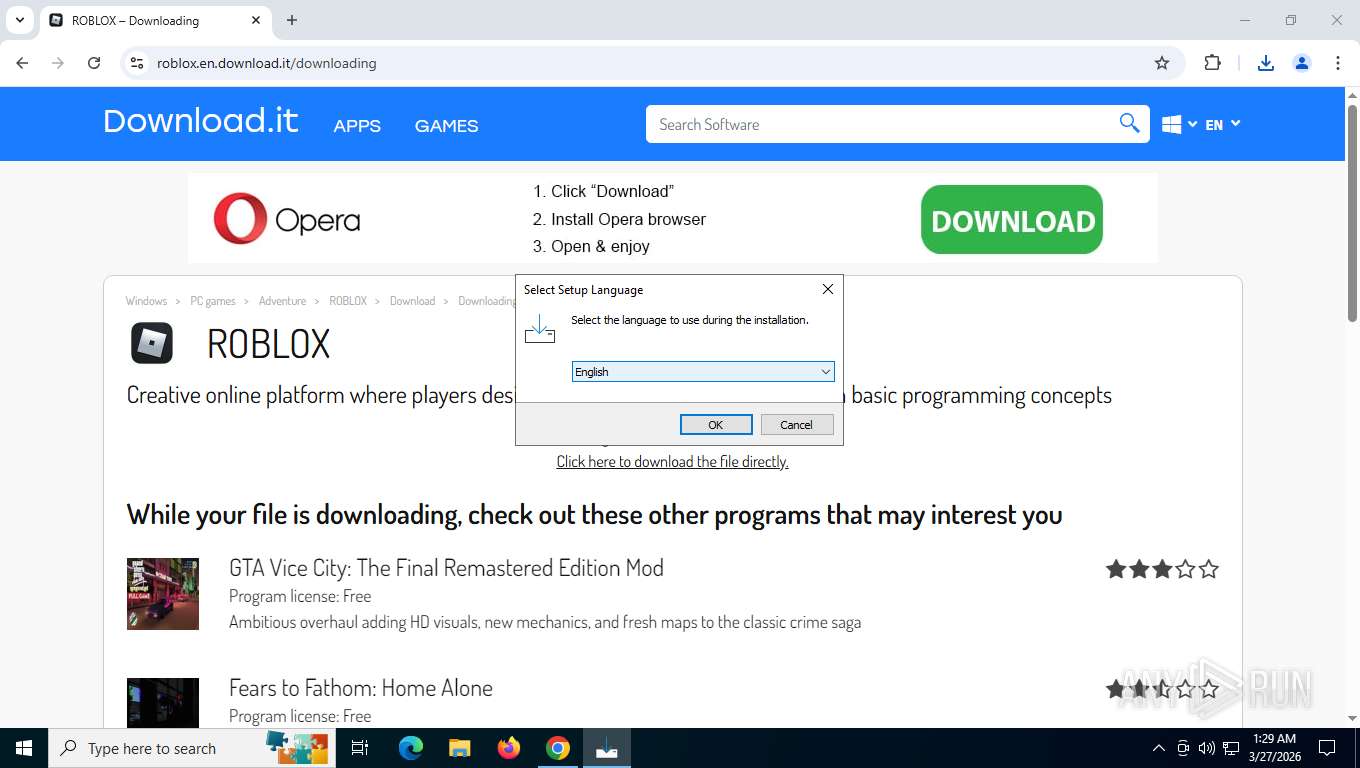This screenshot has width=1360, height=768.
Task: Close the Select Setup Language dialog
Action: 827,289
